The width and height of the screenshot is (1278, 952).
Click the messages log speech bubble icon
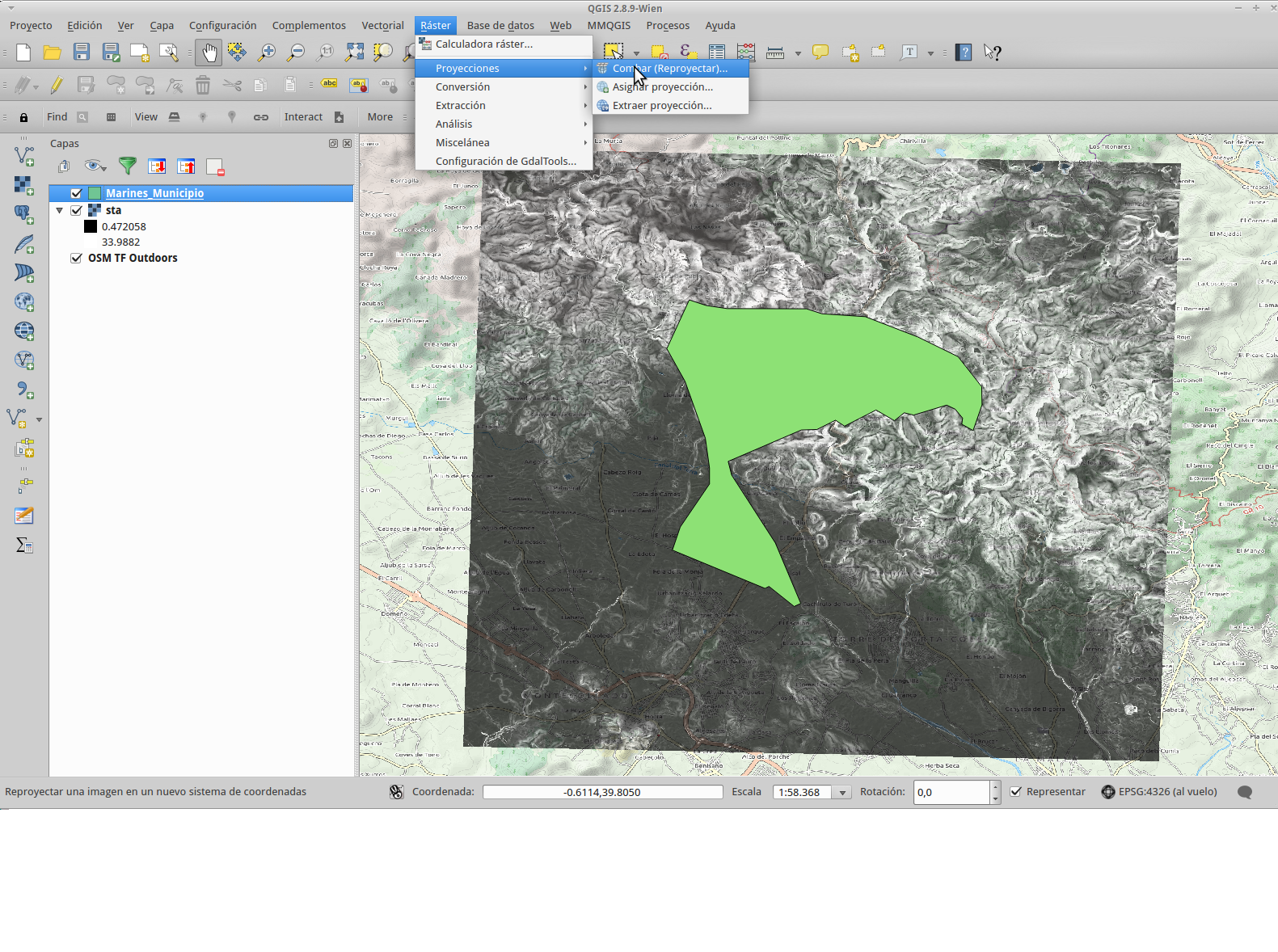click(1245, 792)
